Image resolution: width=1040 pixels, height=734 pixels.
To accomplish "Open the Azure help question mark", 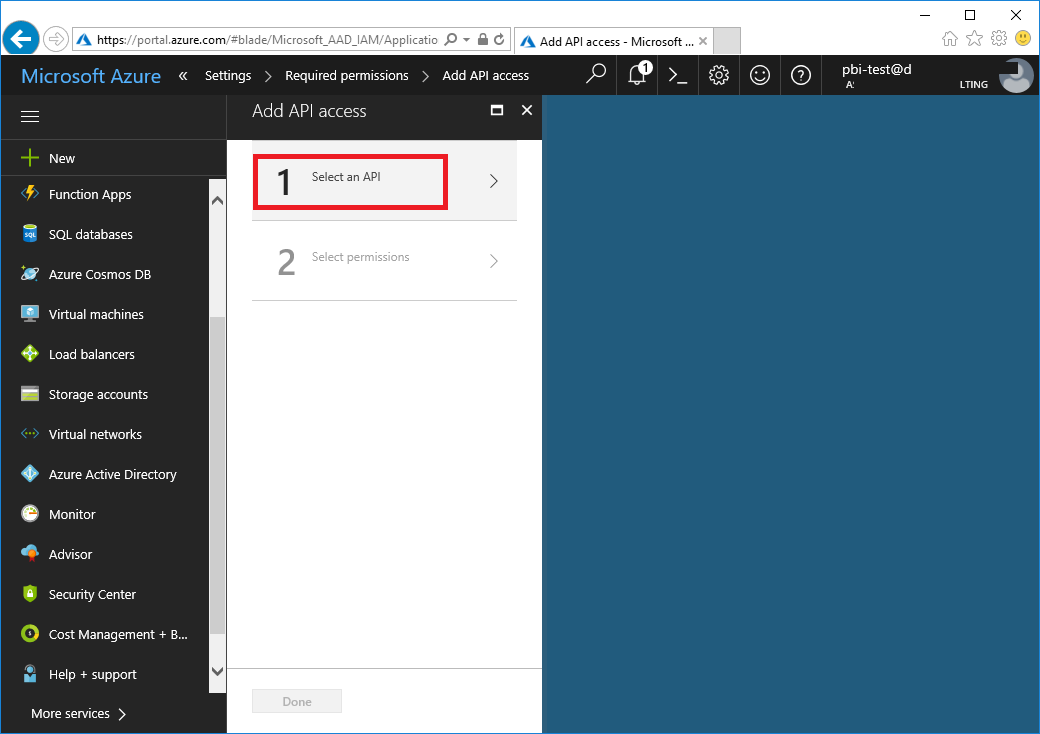I will coord(801,75).
